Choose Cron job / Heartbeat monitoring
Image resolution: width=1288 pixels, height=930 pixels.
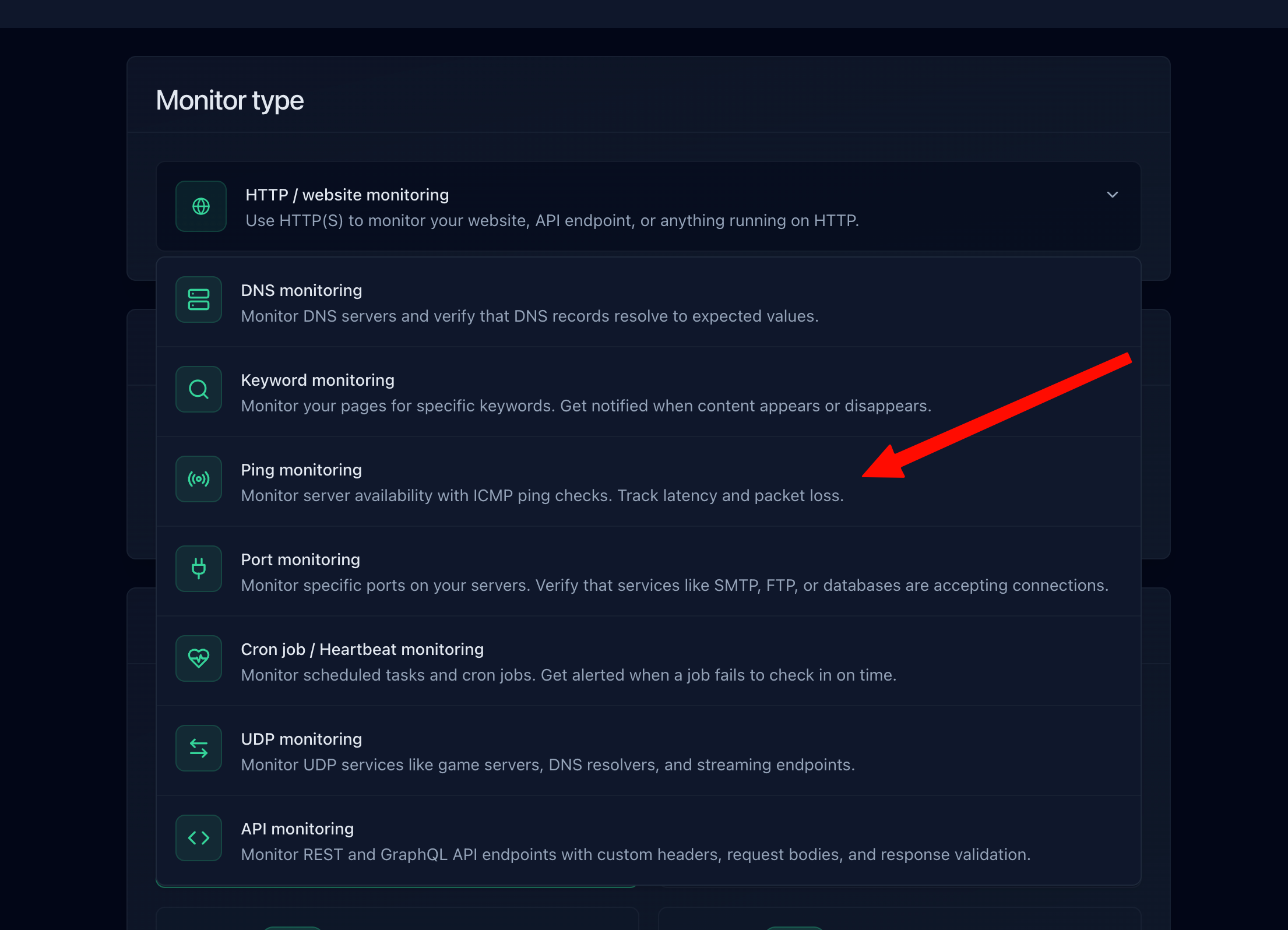coord(362,649)
